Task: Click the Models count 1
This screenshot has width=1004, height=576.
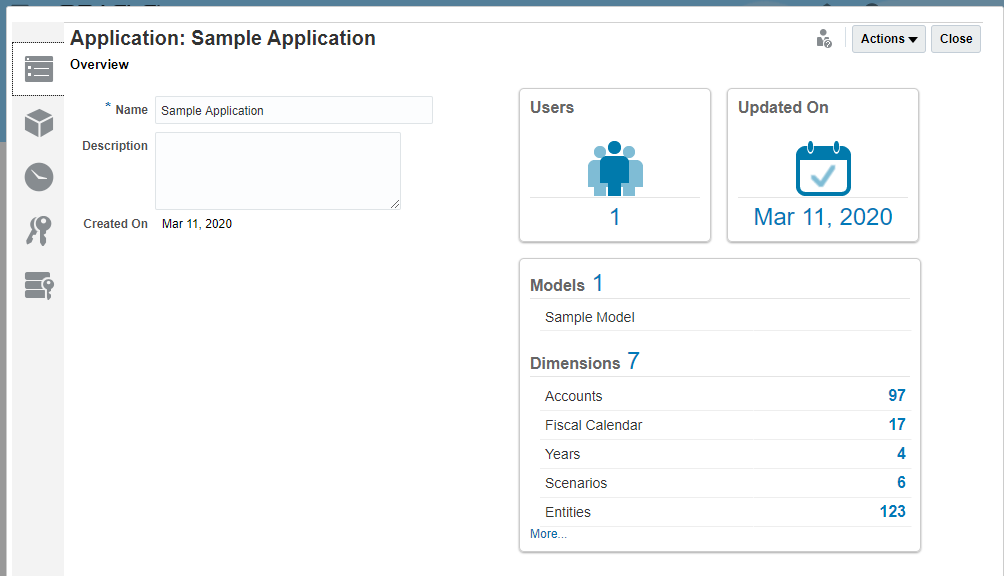Action: click(597, 283)
